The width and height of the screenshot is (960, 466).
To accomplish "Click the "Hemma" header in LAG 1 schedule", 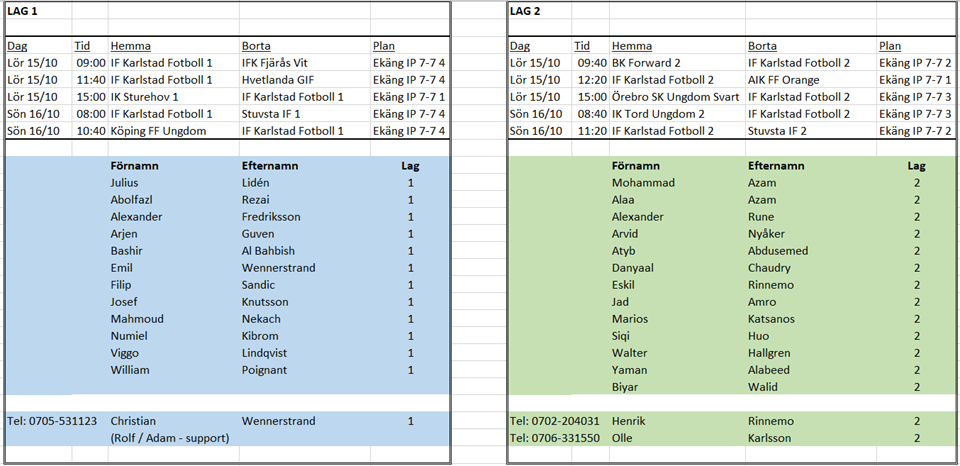I will click(131, 46).
